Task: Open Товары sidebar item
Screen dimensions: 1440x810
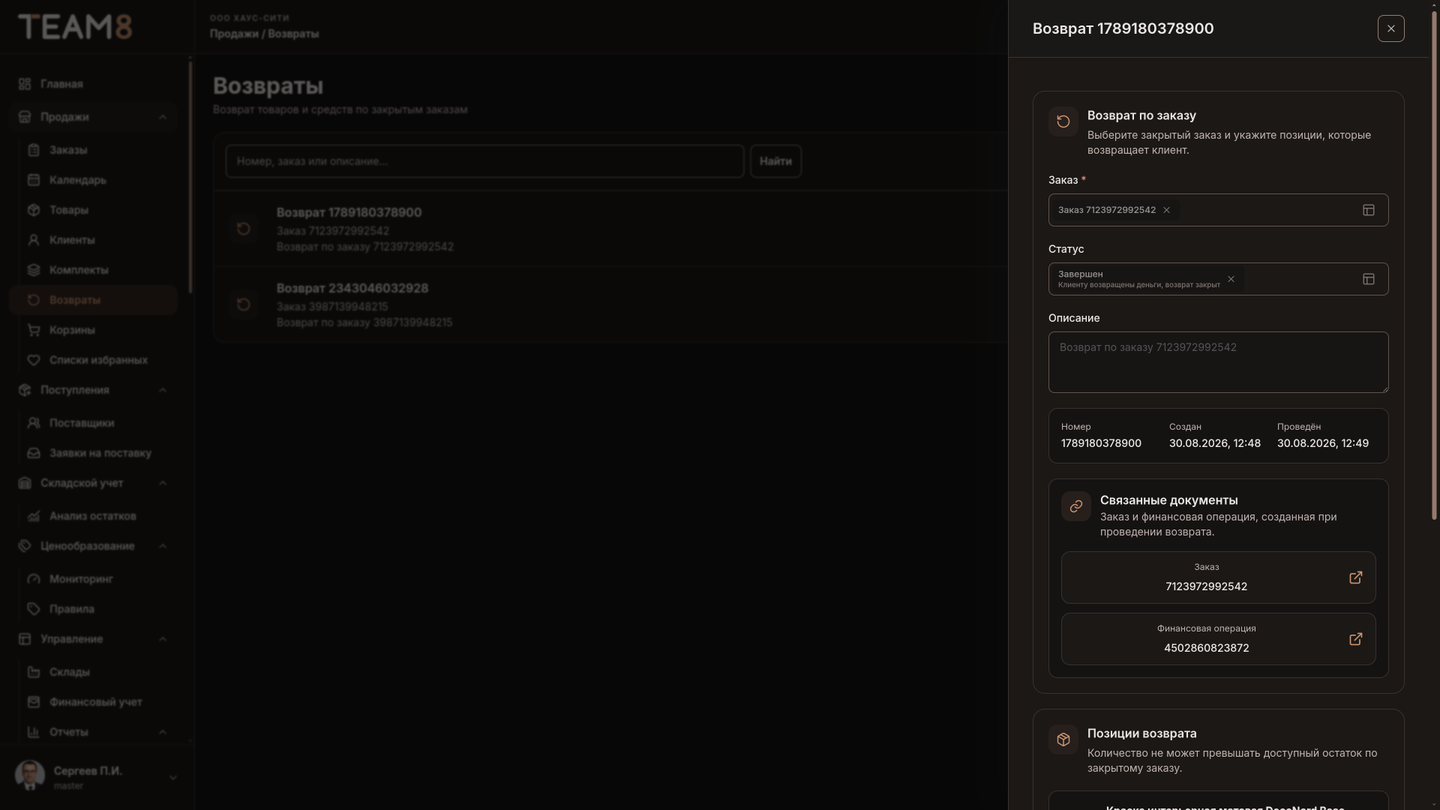Action: (x=93, y=210)
